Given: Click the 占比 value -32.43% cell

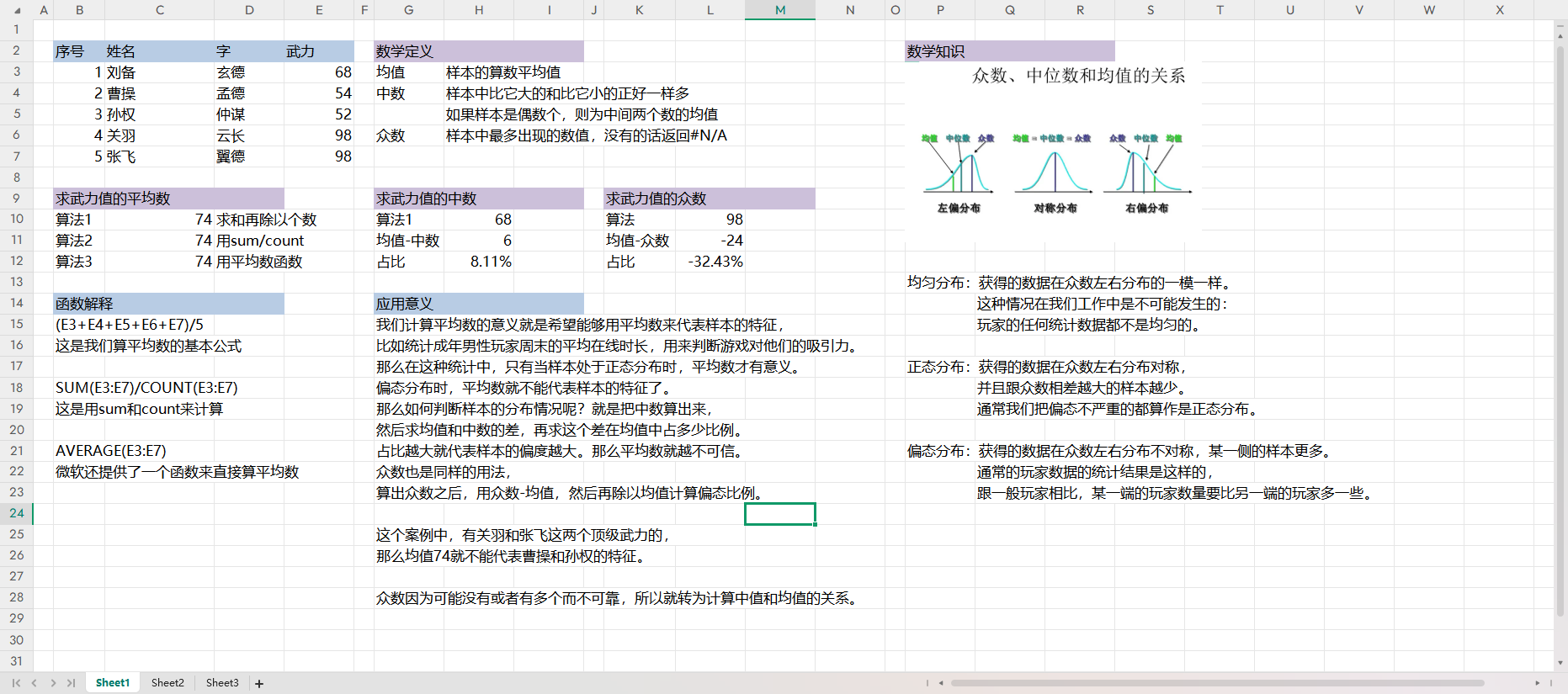Looking at the screenshot, I should 715,262.
